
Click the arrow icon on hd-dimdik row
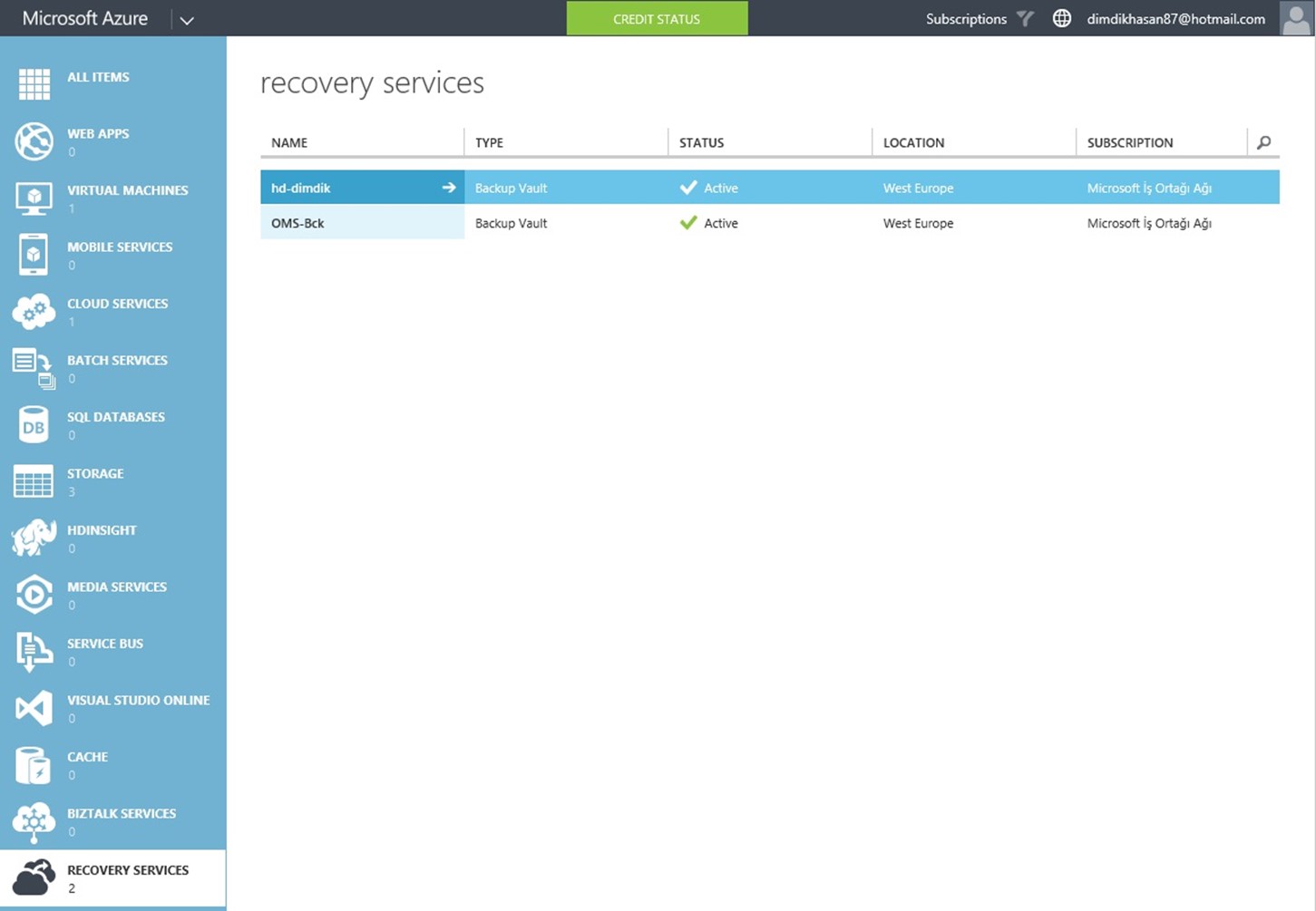(x=449, y=188)
